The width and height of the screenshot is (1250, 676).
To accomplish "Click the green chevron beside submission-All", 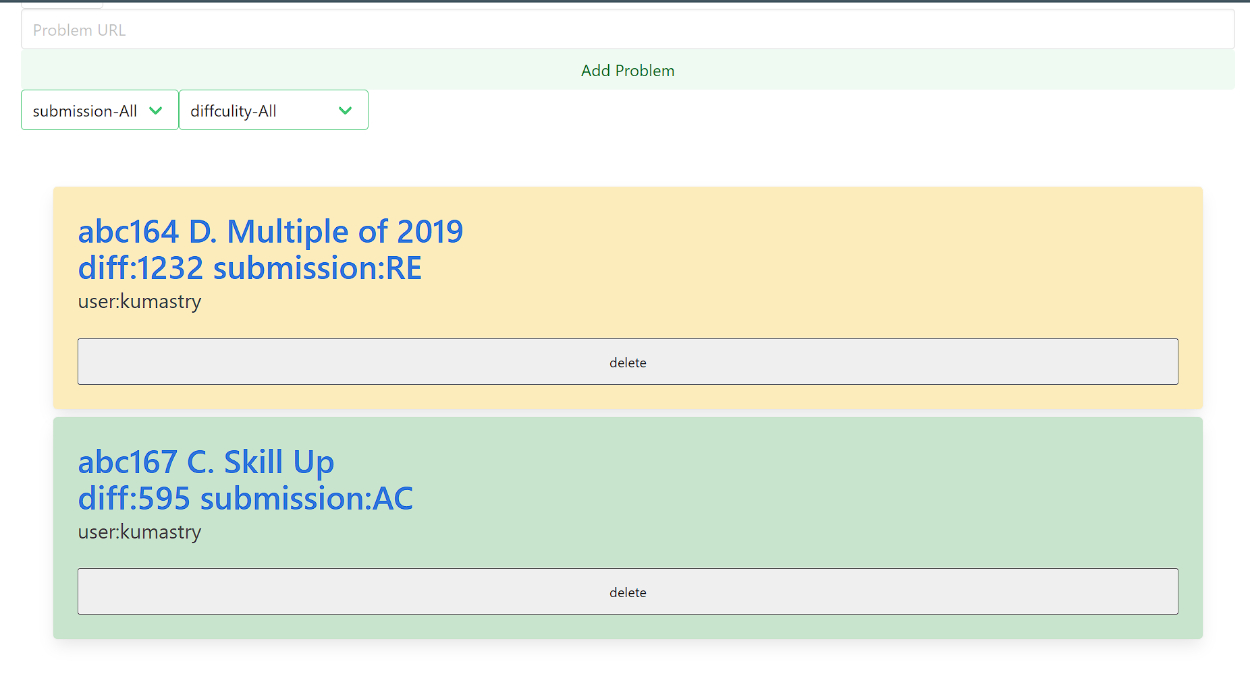I will [x=156, y=111].
